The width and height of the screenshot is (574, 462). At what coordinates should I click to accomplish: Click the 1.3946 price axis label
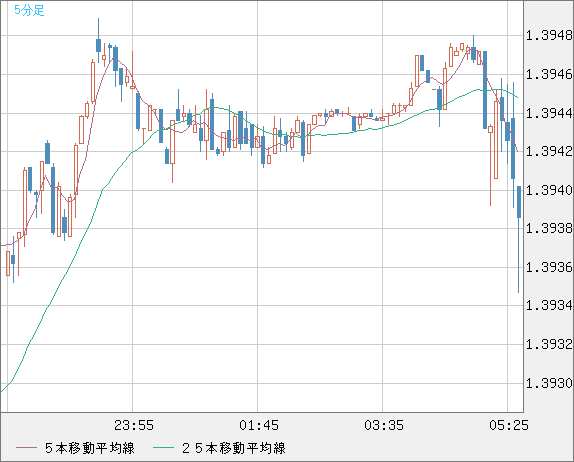click(x=549, y=74)
